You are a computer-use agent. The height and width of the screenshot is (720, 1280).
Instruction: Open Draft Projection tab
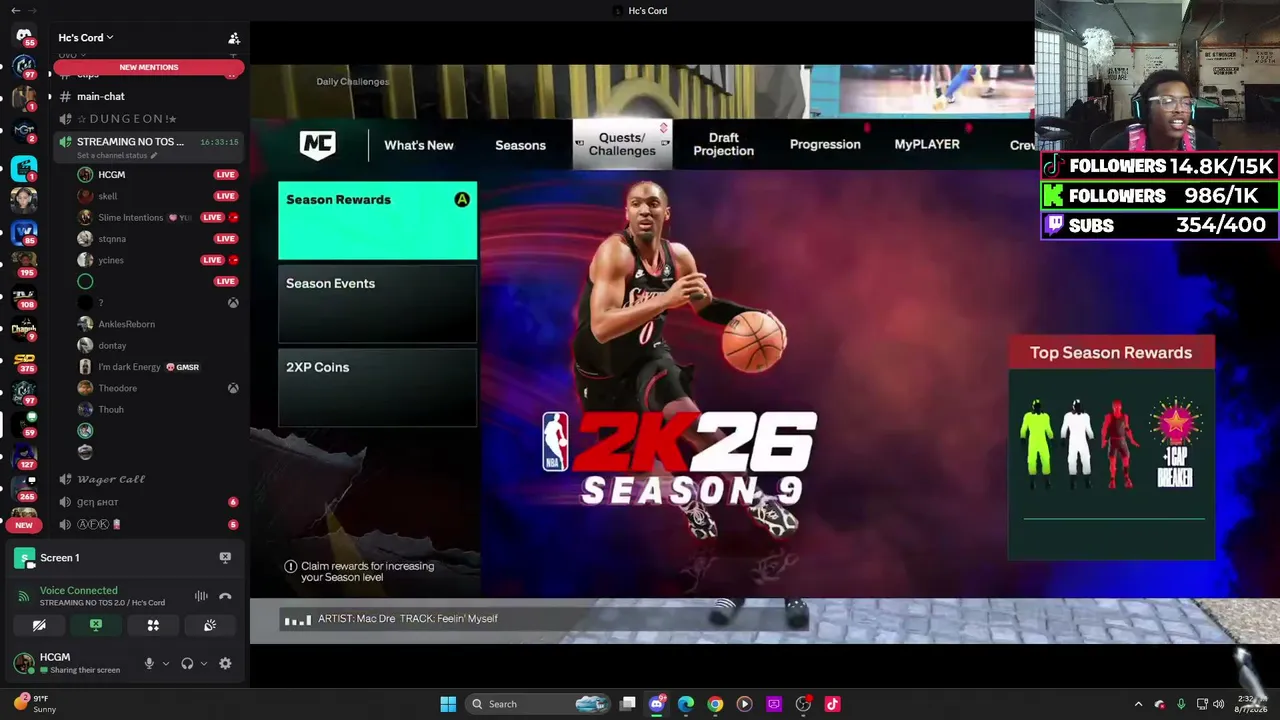point(724,144)
